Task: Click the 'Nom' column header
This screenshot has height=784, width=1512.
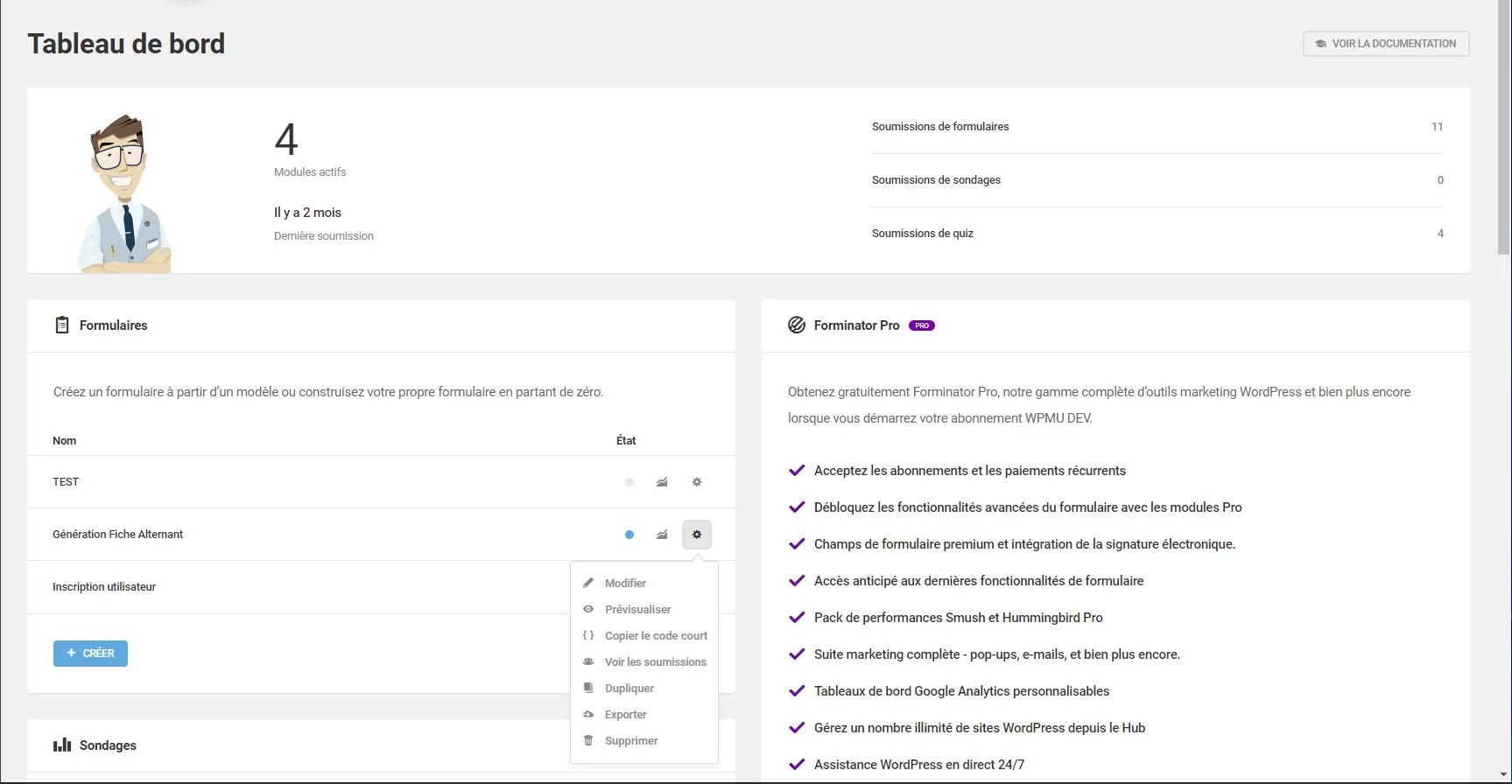Action: click(65, 441)
